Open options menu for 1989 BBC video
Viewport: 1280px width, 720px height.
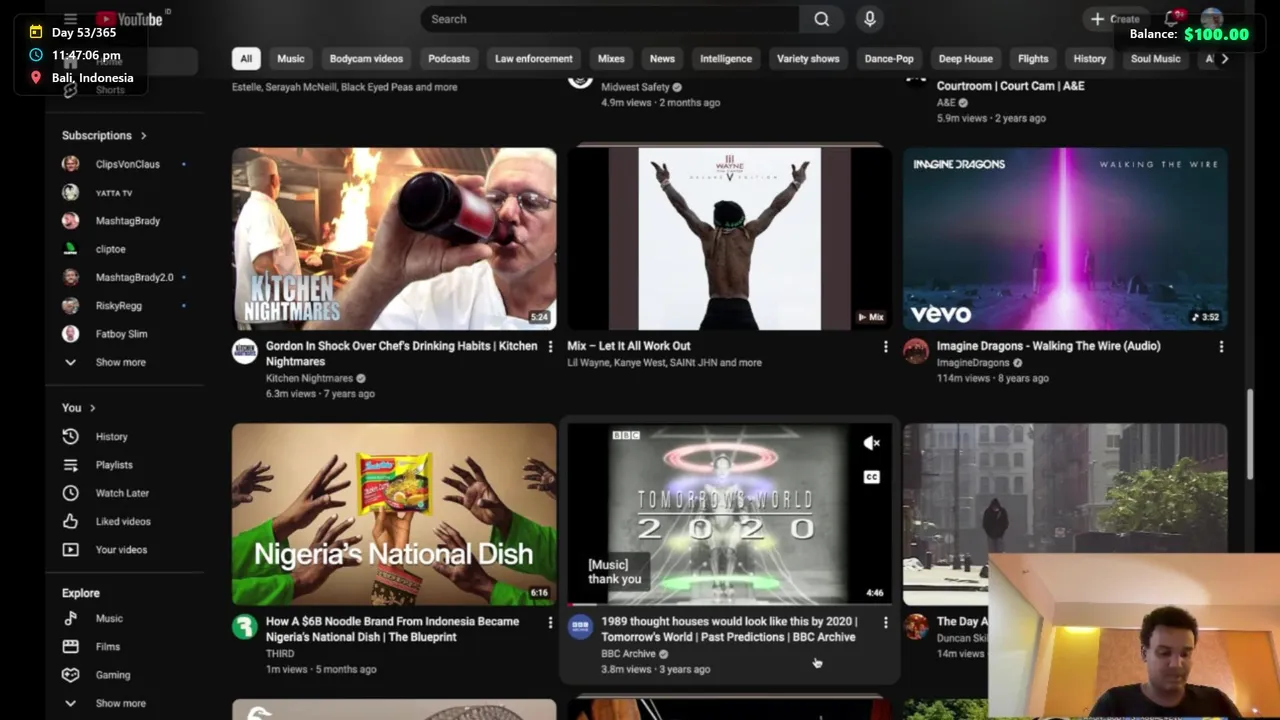click(x=885, y=622)
